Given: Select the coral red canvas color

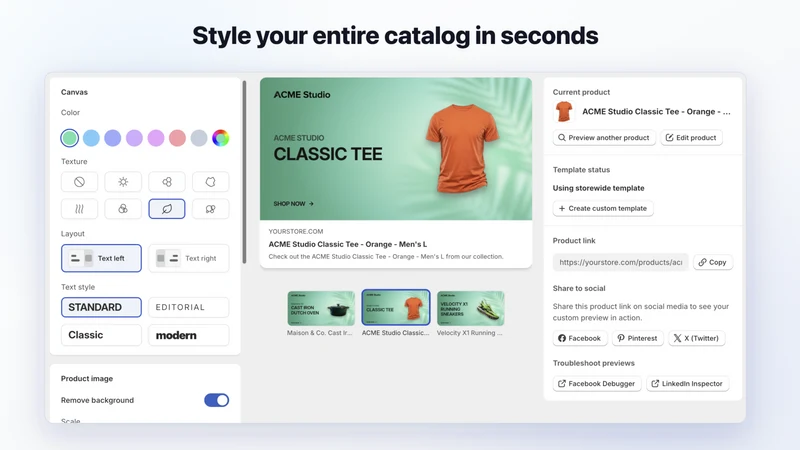Looking at the screenshot, I should click(x=177, y=138).
